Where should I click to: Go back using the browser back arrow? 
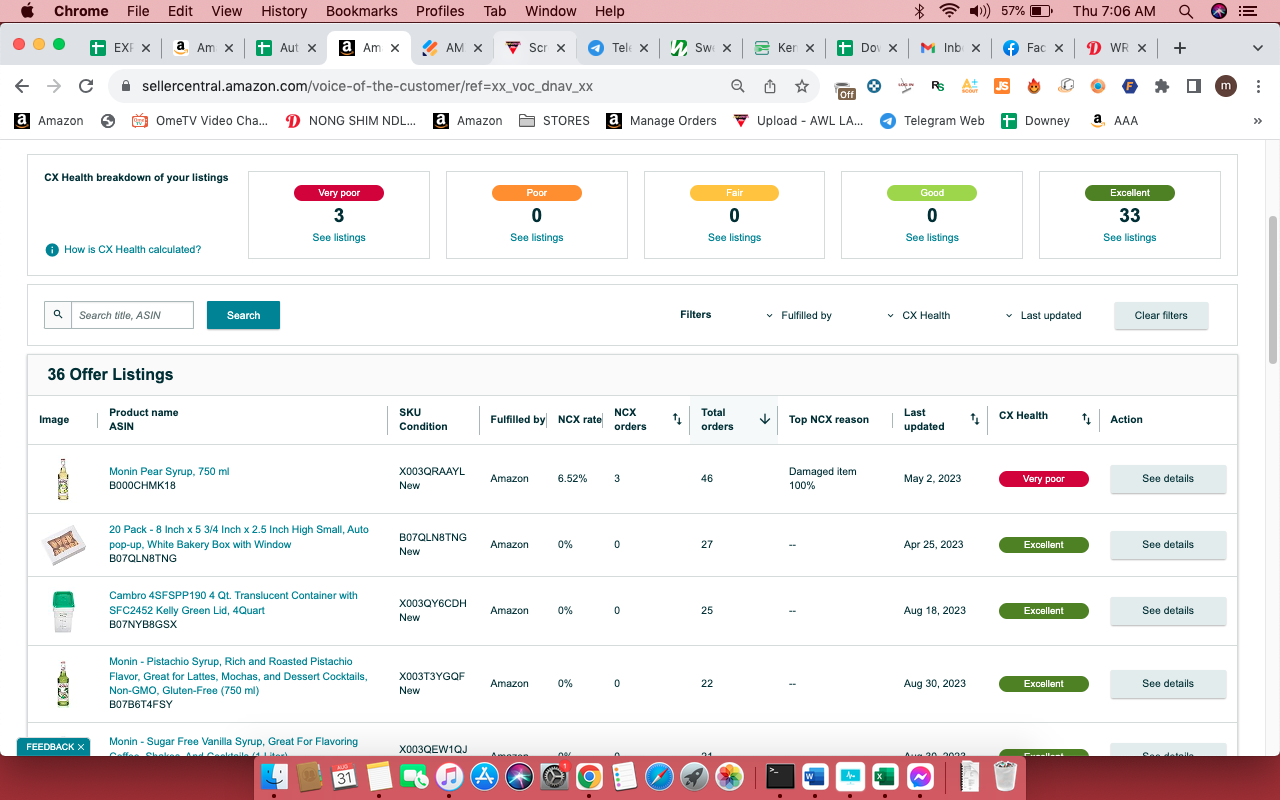coord(22,86)
